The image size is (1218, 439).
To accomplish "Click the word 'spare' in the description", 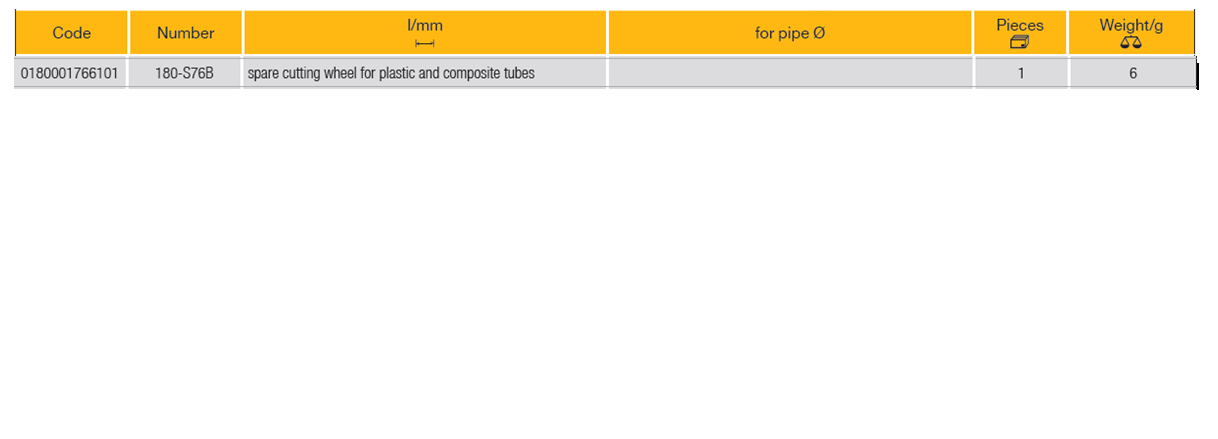I will [x=263, y=73].
